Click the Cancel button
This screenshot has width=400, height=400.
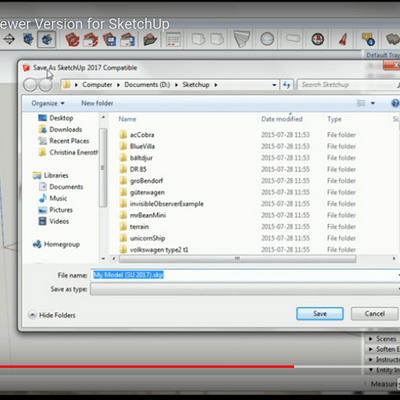point(375,314)
